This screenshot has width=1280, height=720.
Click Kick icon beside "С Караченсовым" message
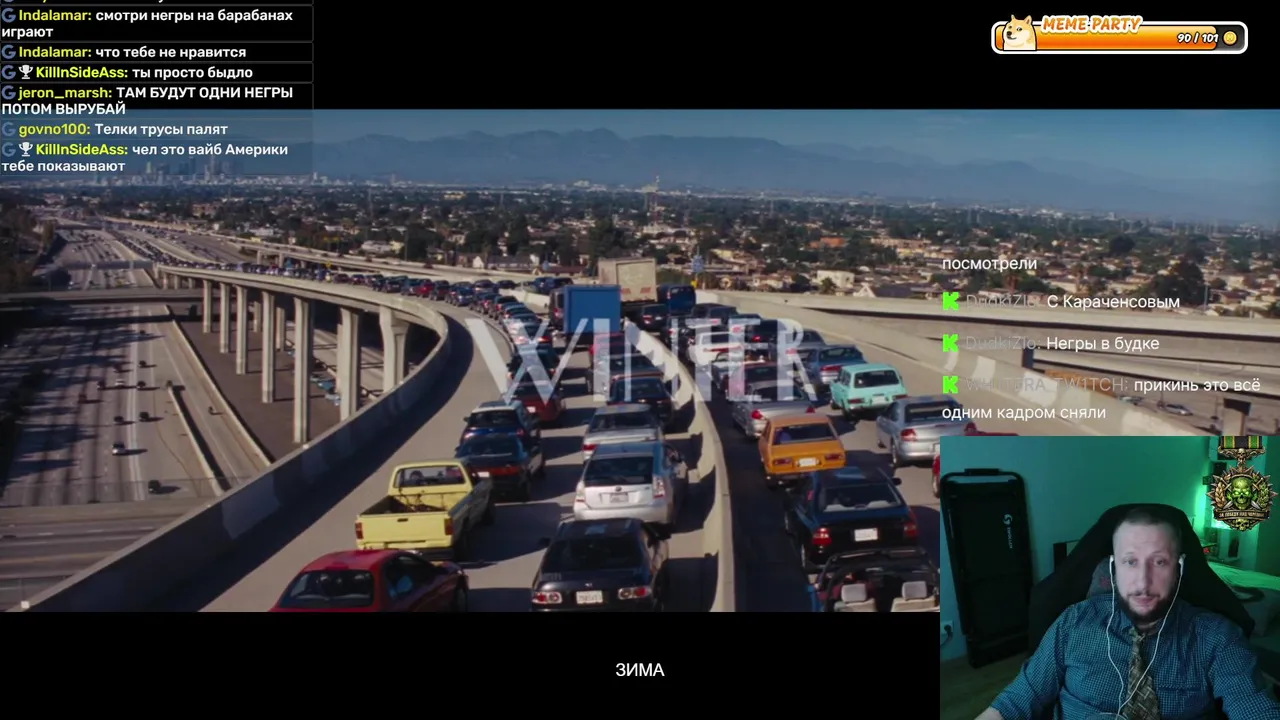click(950, 301)
